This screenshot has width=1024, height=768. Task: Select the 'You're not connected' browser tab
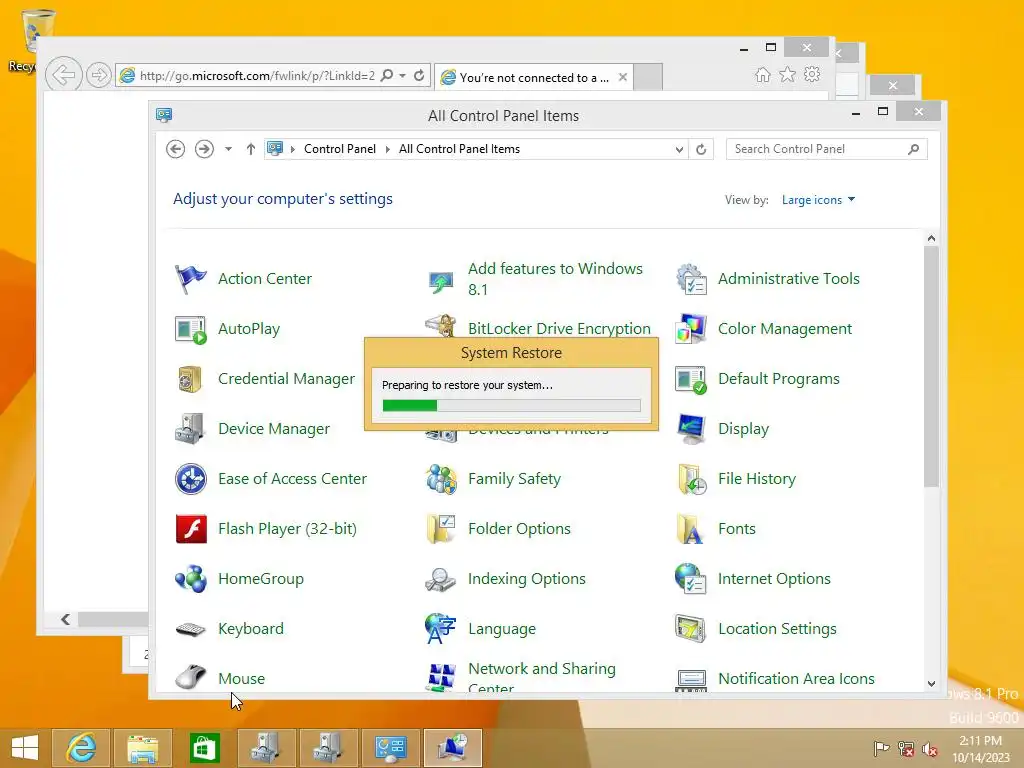click(534, 78)
